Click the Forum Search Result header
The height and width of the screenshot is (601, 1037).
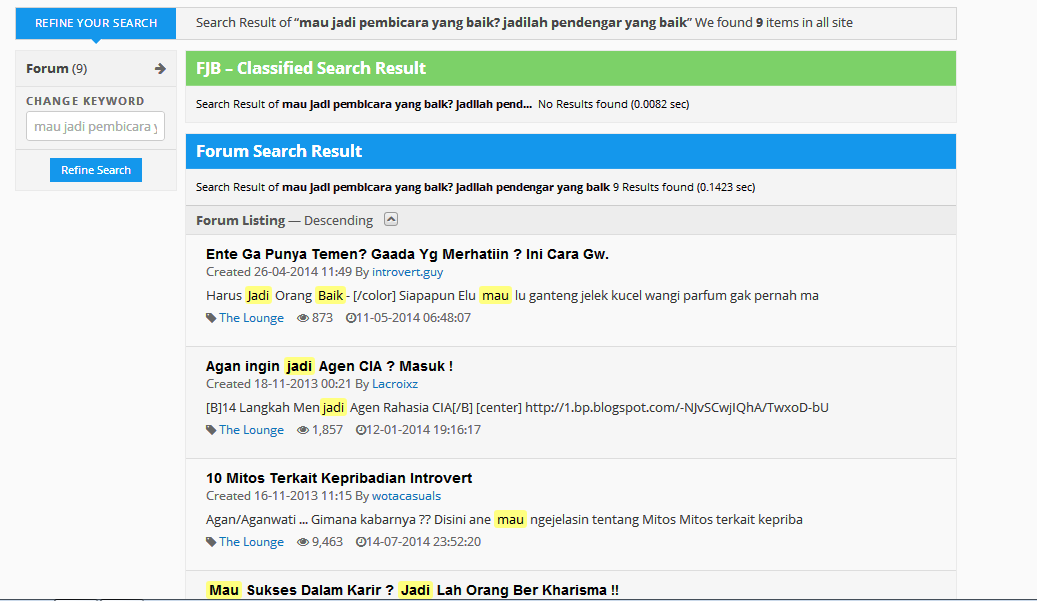pyautogui.click(x=571, y=151)
